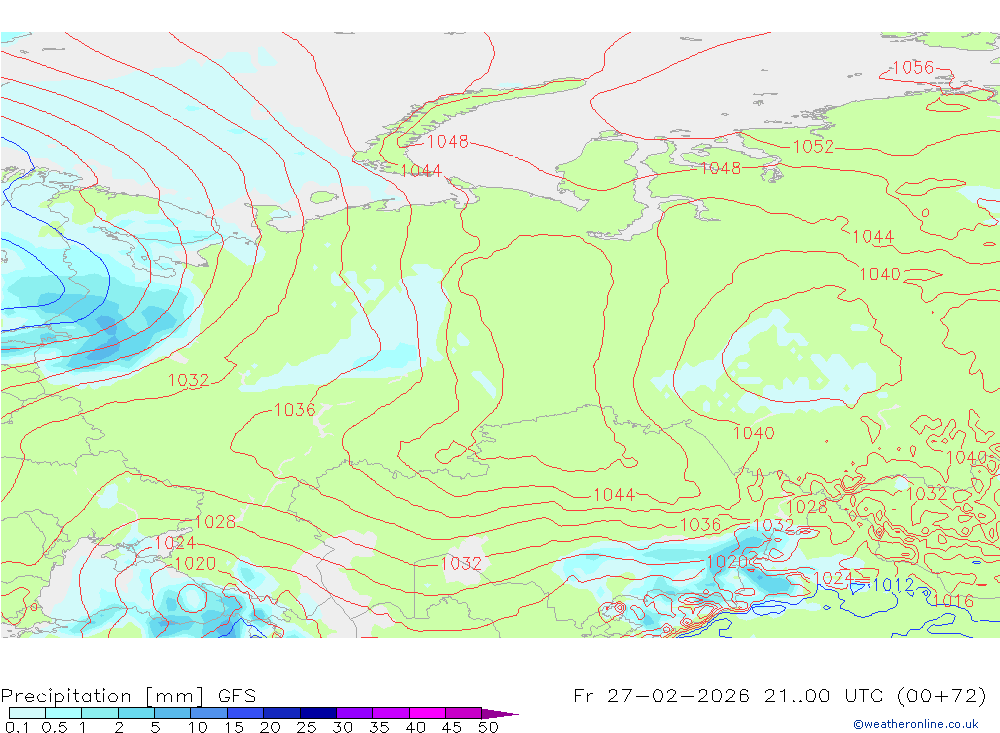Pick the 0.1–0.5 mm legend swatch
This screenshot has width=1000, height=733.
(x=27, y=713)
